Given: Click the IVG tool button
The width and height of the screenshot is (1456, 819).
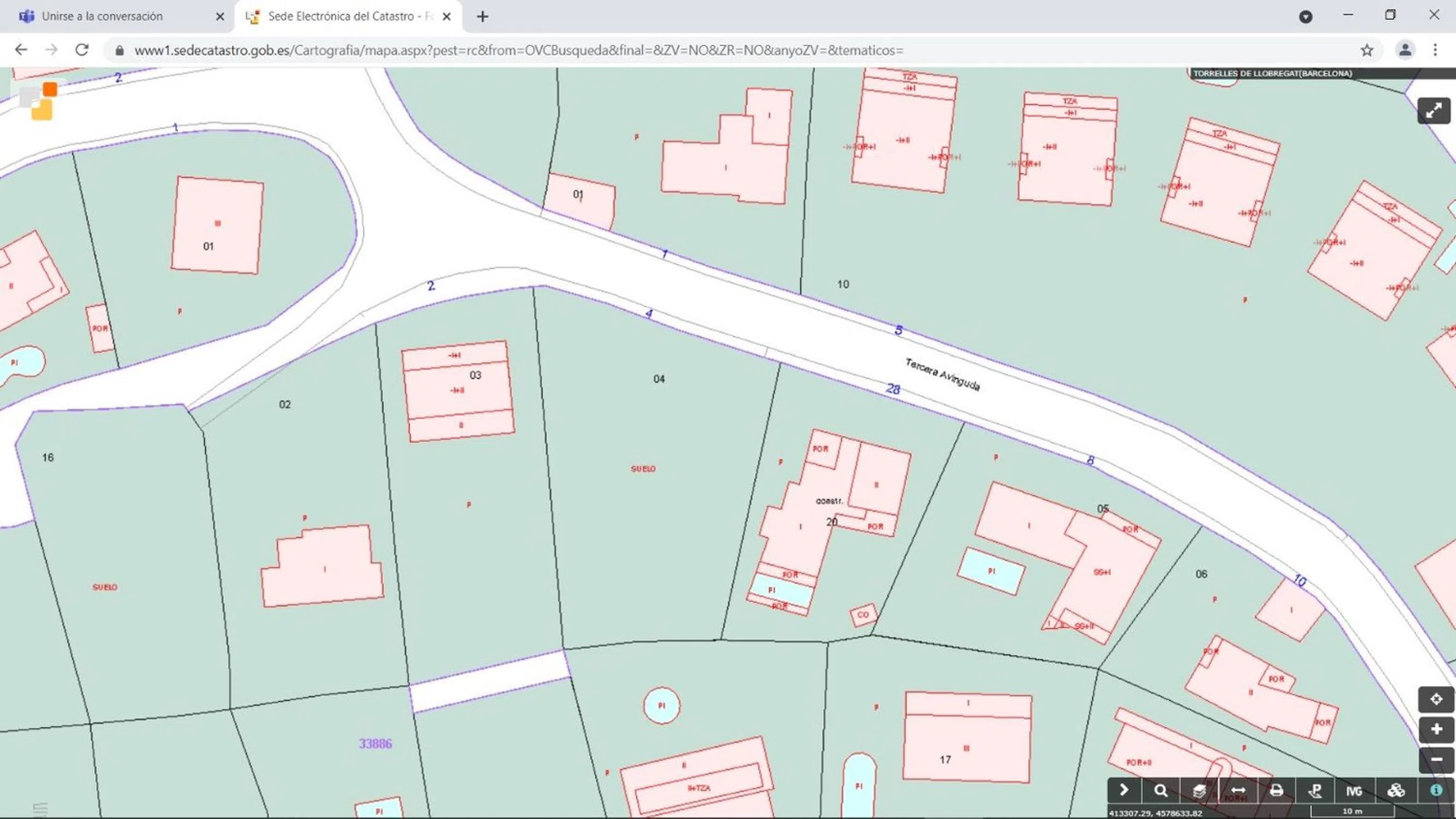Looking at the screenshot, I should (x=1354, y=790).
